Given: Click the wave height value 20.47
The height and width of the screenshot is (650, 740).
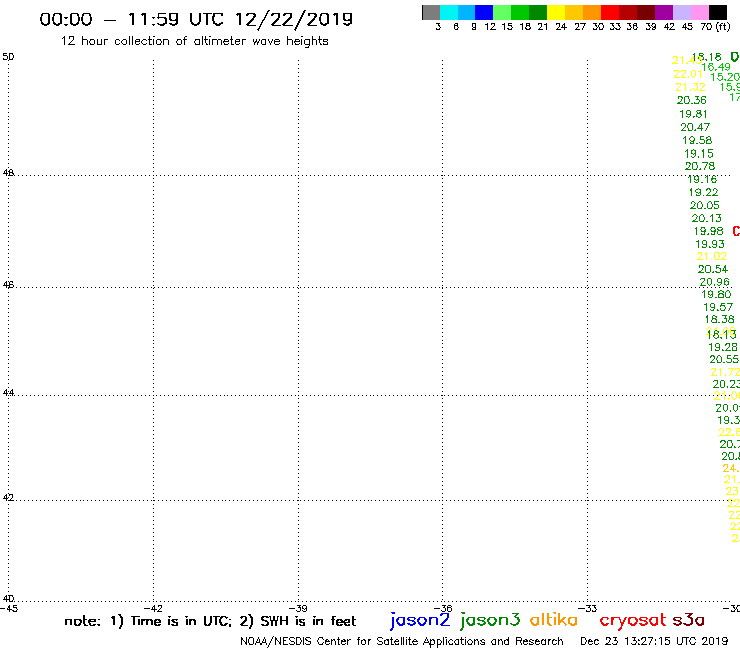Looking at the screenshot, I should pyautogui.click(x=695, y=127).
